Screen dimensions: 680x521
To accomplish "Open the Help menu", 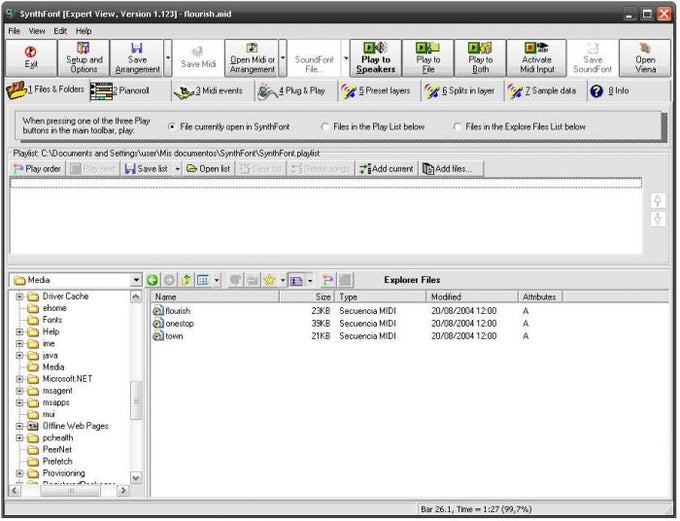I will click(84, 31).
